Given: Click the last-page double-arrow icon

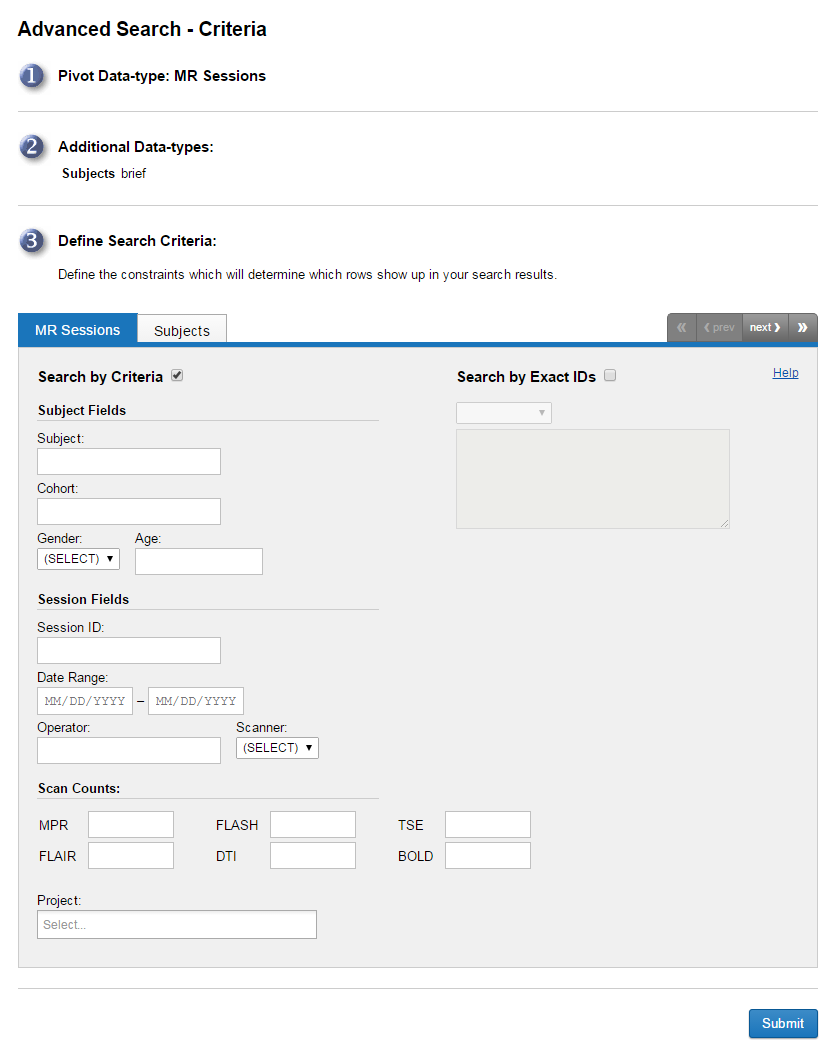Looking at the screenshot, I should 802,327.
